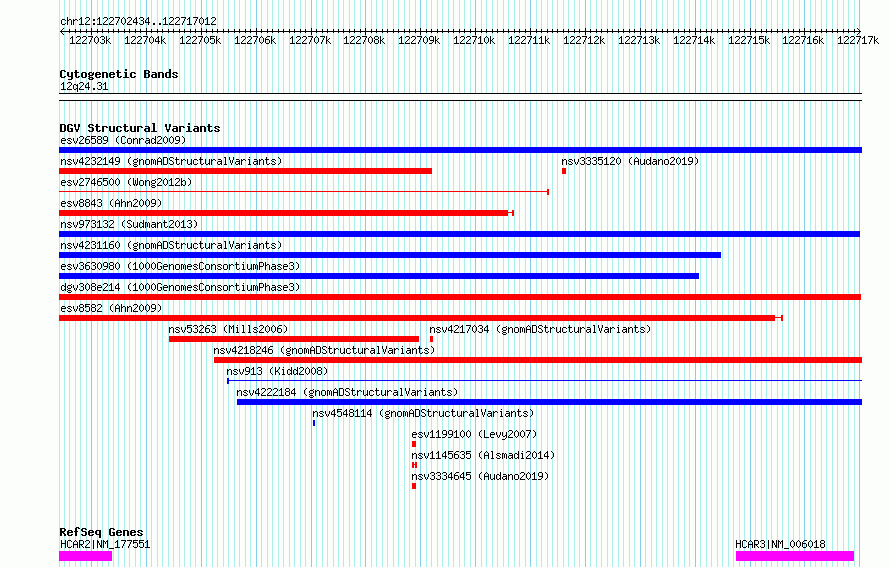Image resolution: width=890 pixels, height=567 pixels.
Task: Click the blue nsv4231160 variant bar
Action: point(390,255)
